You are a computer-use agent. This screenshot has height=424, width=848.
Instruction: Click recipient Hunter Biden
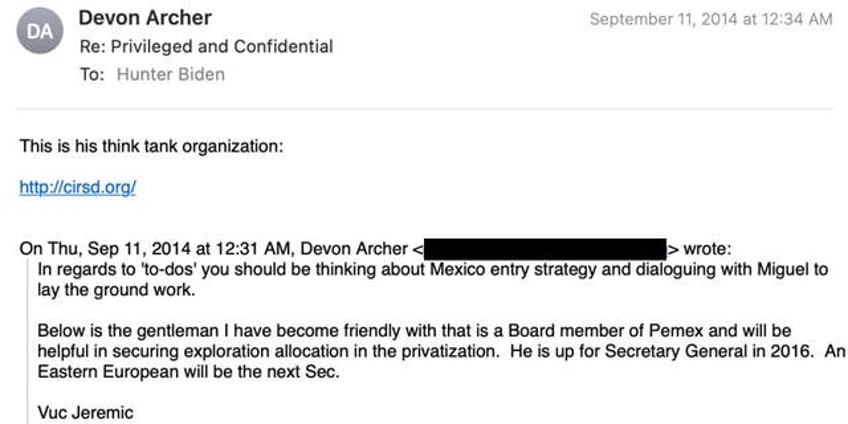(x=170, y=74)
